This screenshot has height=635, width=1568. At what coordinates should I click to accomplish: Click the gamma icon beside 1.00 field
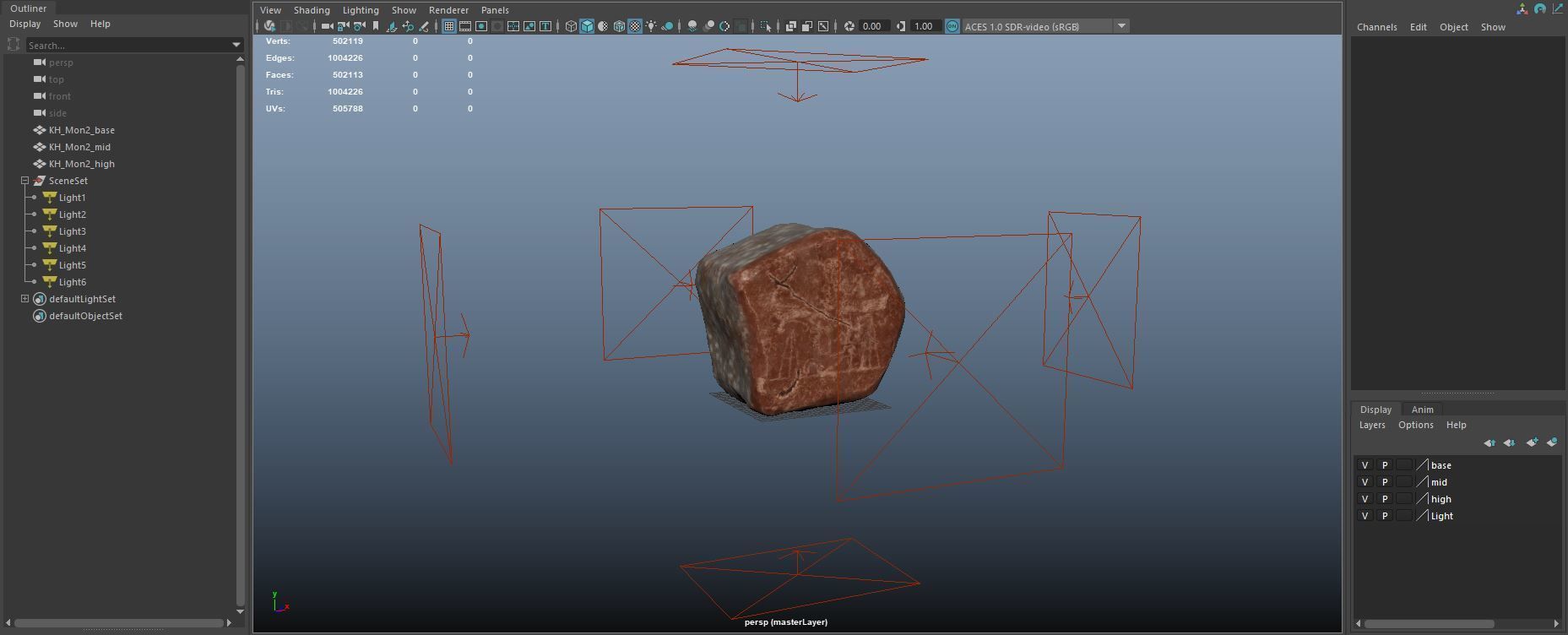pyautogui.click(x=901, y=26)
